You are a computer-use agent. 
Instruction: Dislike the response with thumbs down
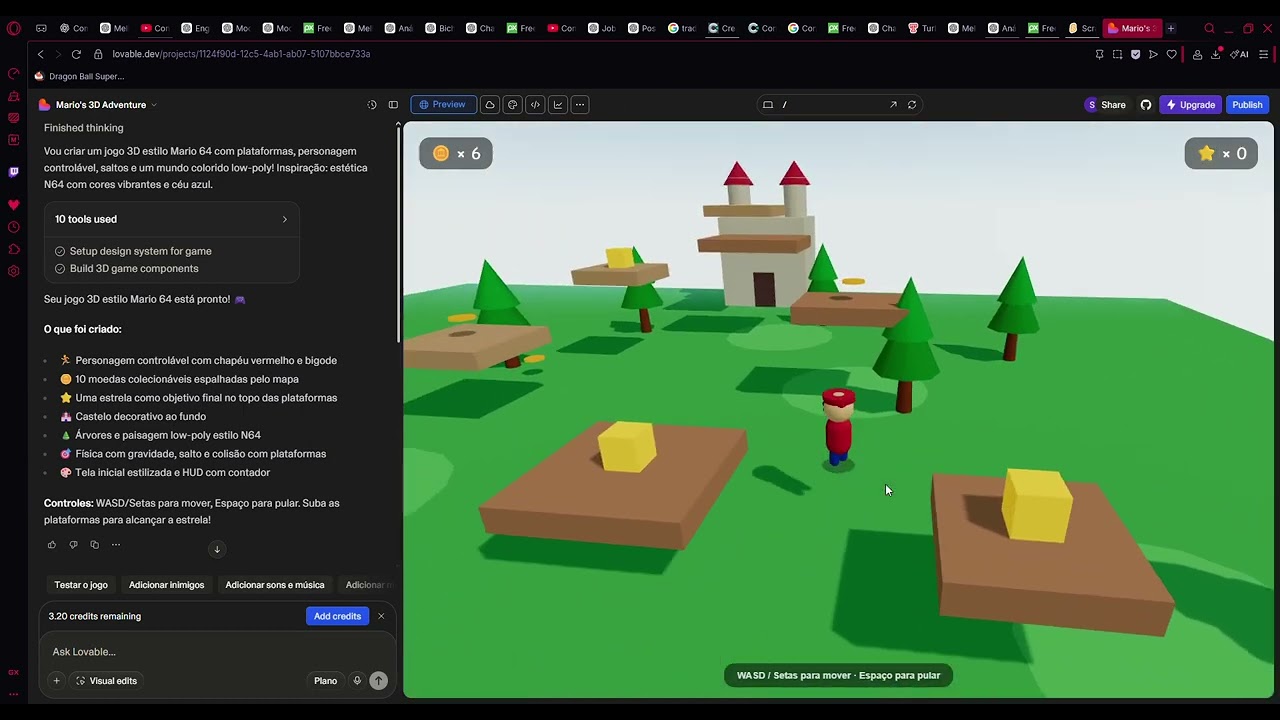coord(73,545)
